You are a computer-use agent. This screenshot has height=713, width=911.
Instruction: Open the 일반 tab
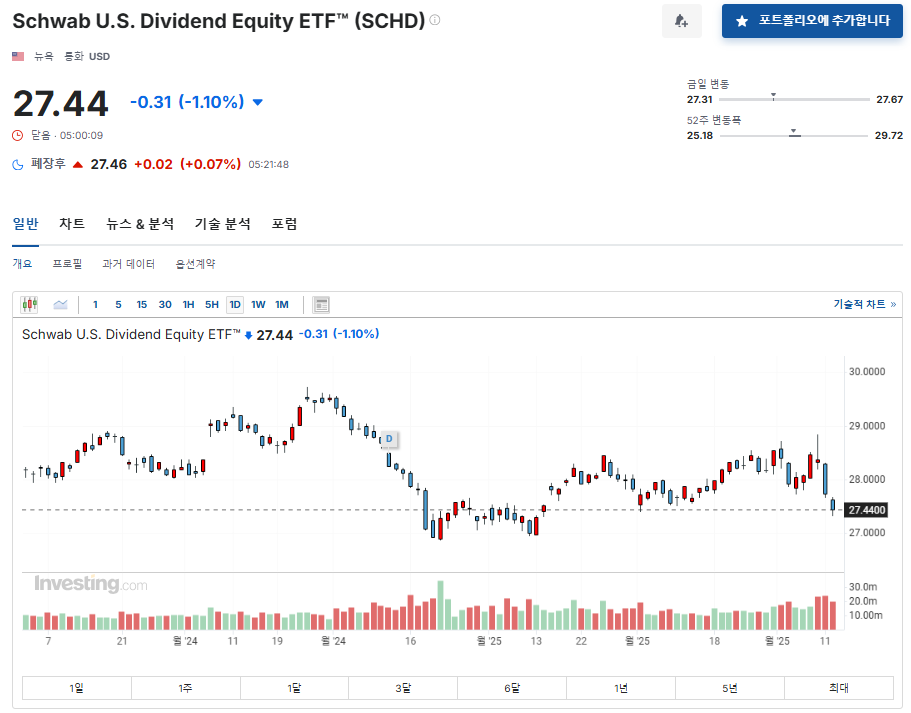pyautogui.click(x=26, y=224)
